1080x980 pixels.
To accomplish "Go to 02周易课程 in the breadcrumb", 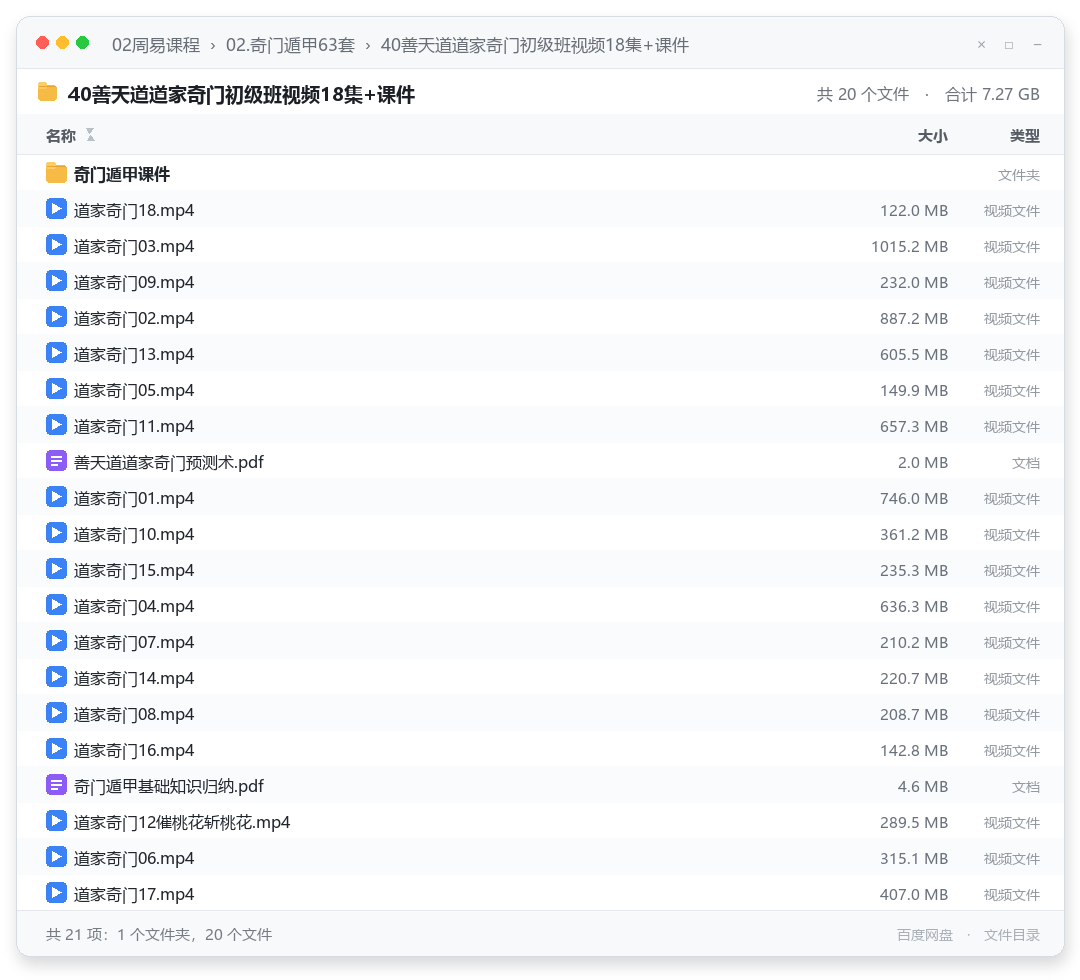I will [156, 45].
